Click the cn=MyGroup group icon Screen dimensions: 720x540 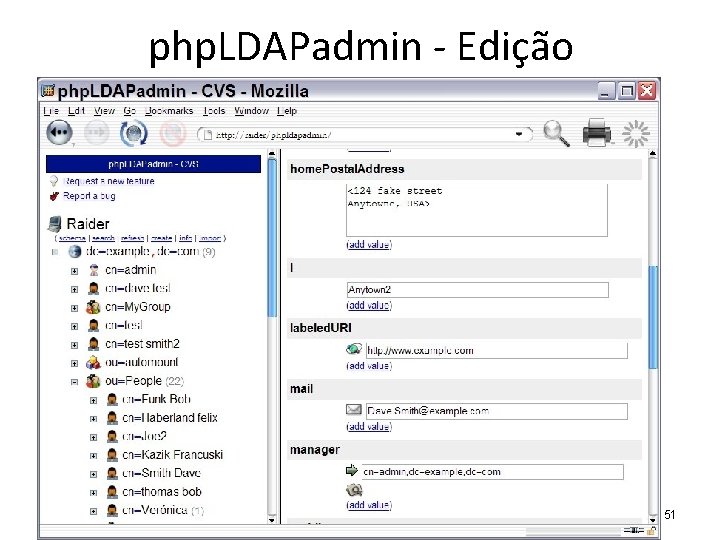(x=93, y=307)
